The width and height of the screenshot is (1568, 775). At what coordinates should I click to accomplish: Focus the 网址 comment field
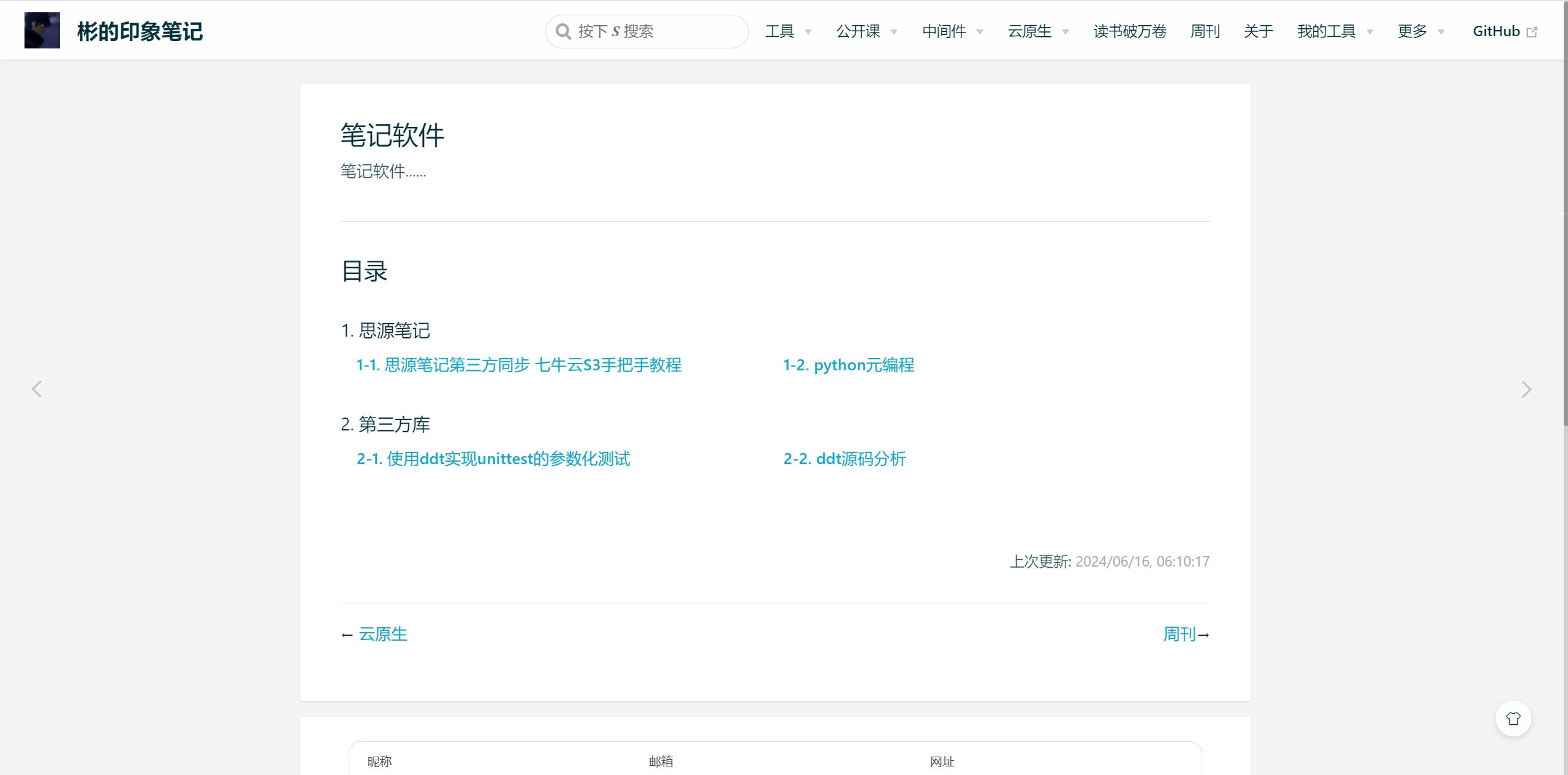click(1056, 762)
